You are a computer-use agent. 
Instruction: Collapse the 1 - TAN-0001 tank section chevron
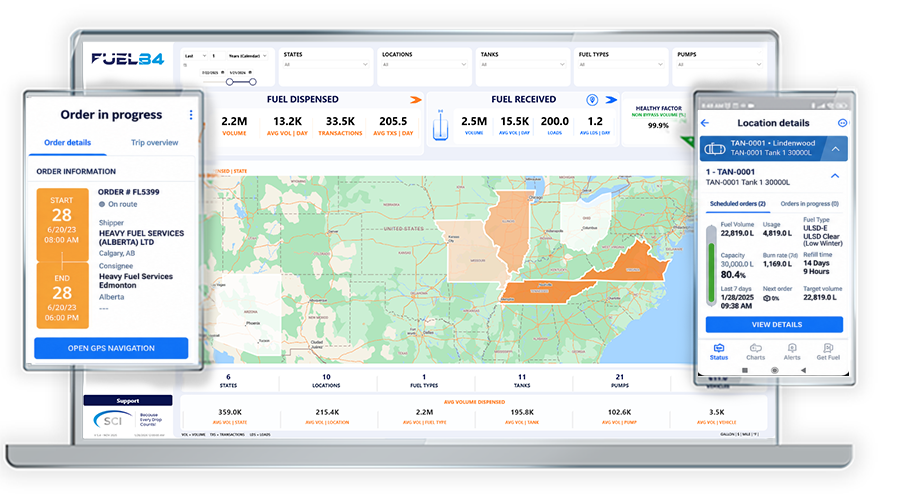tap(835, 176)
